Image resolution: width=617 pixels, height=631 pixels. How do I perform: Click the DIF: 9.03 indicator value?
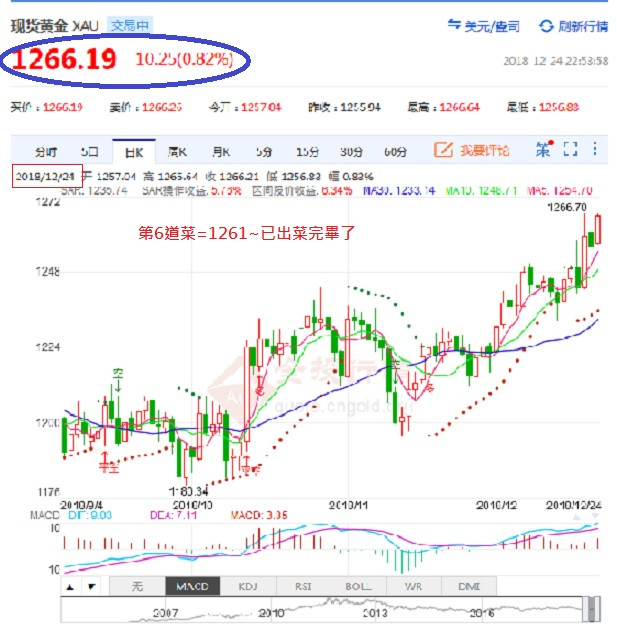point(90,516)
